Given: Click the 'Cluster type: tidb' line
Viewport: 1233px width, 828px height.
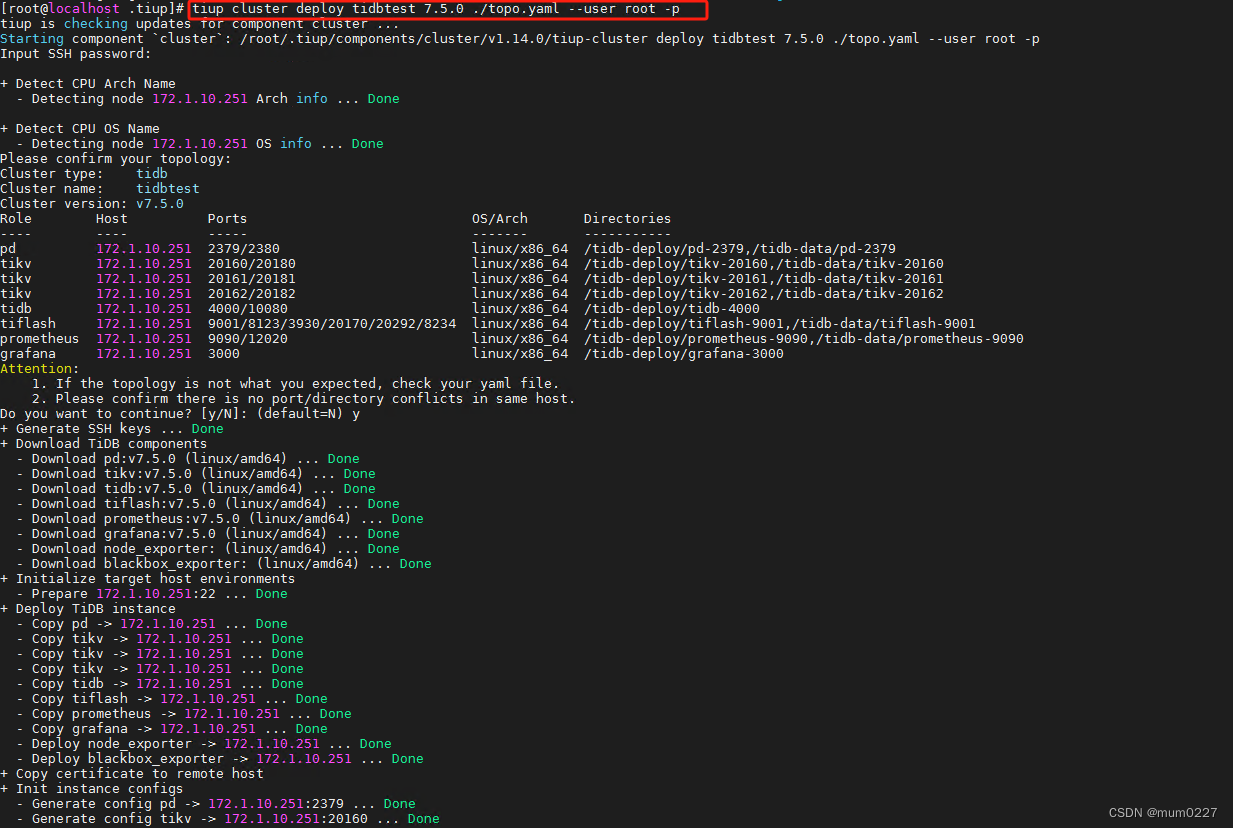Looking at the screenshot, I should pos(84,174).
